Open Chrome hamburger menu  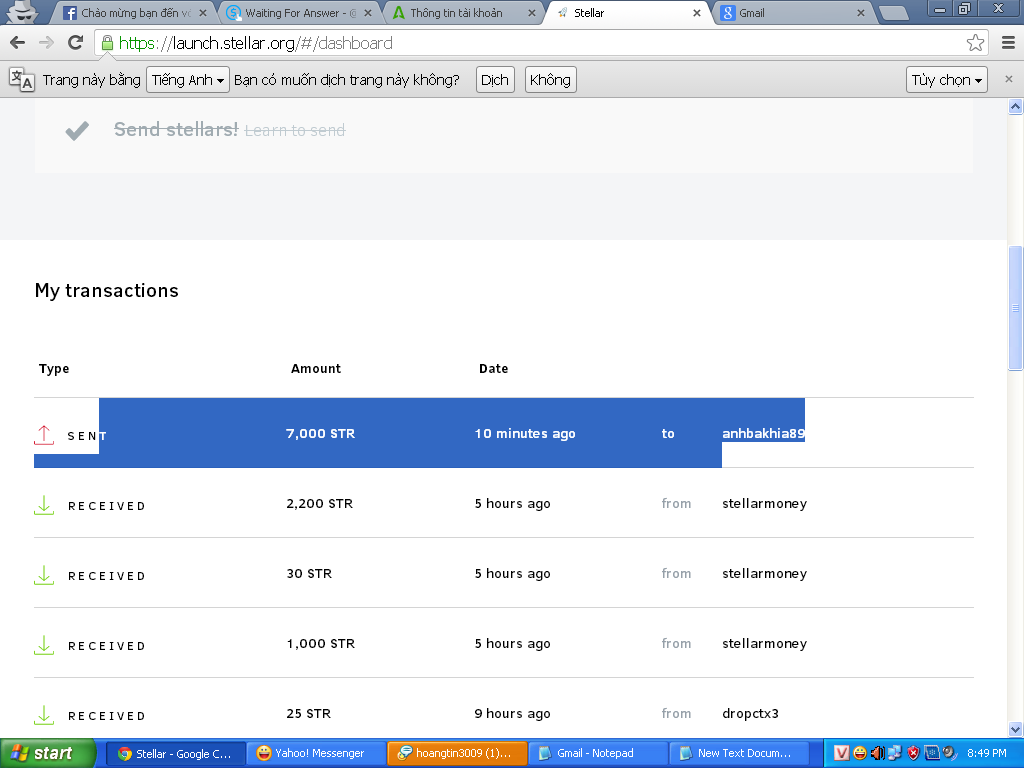coord(1008,43)
